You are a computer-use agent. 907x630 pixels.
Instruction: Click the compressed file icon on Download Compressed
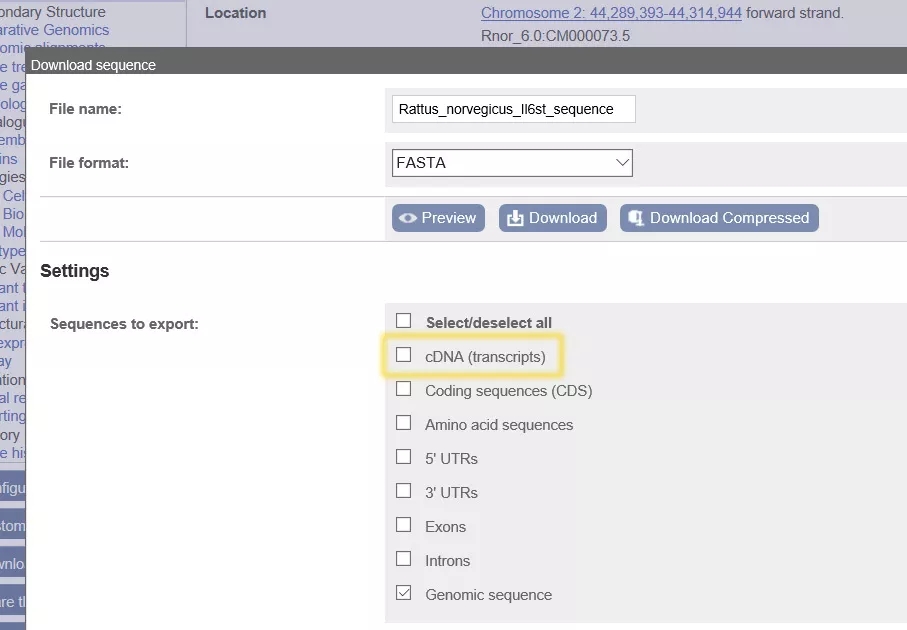coord(636,218)
